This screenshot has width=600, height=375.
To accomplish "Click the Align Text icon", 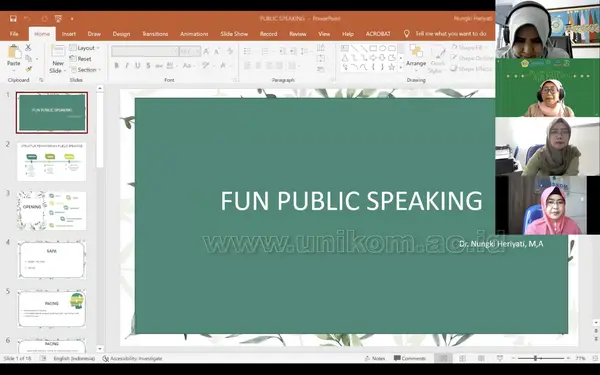I will click(x=321, y=59).
